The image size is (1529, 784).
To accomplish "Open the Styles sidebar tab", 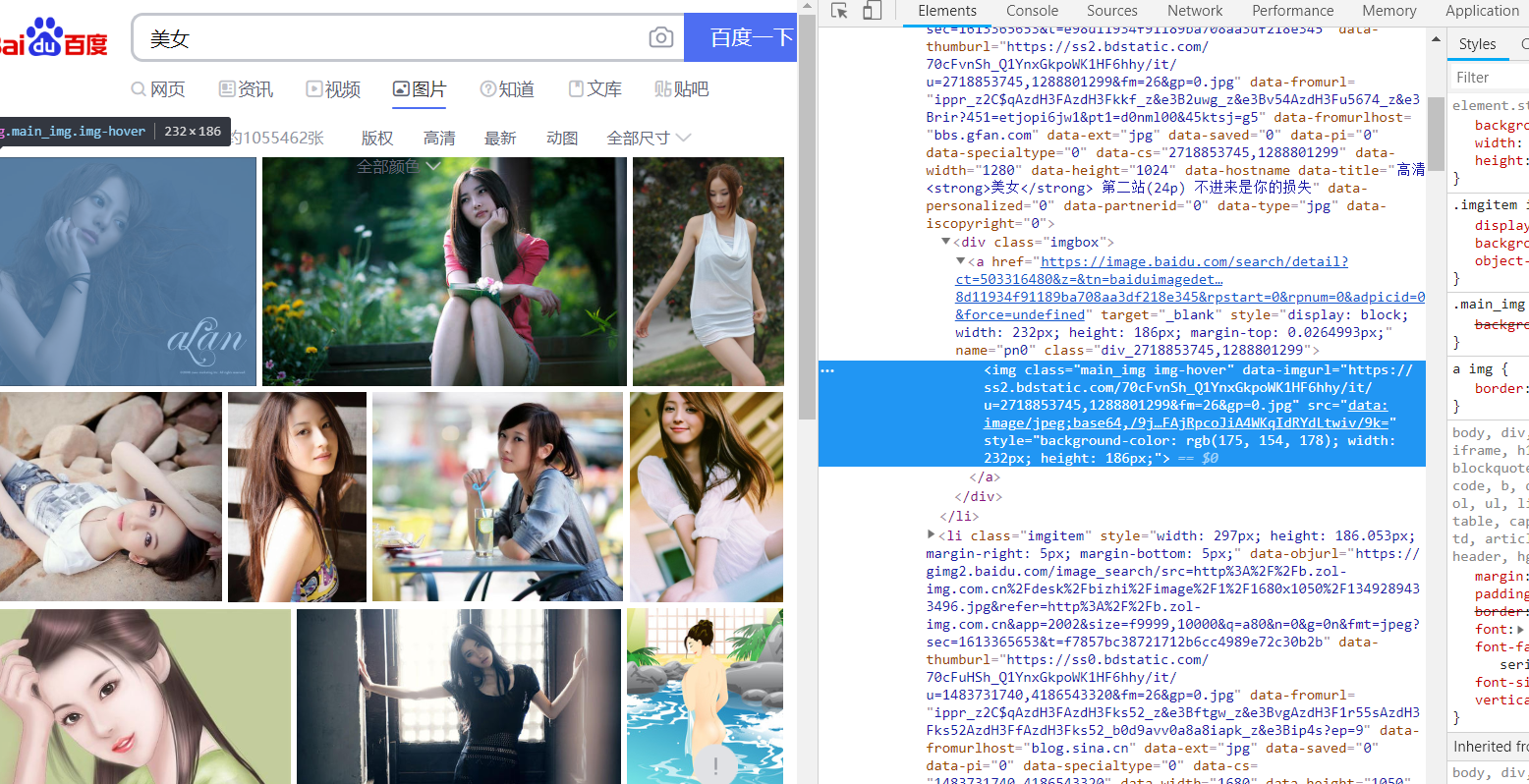I will 1477,44.
